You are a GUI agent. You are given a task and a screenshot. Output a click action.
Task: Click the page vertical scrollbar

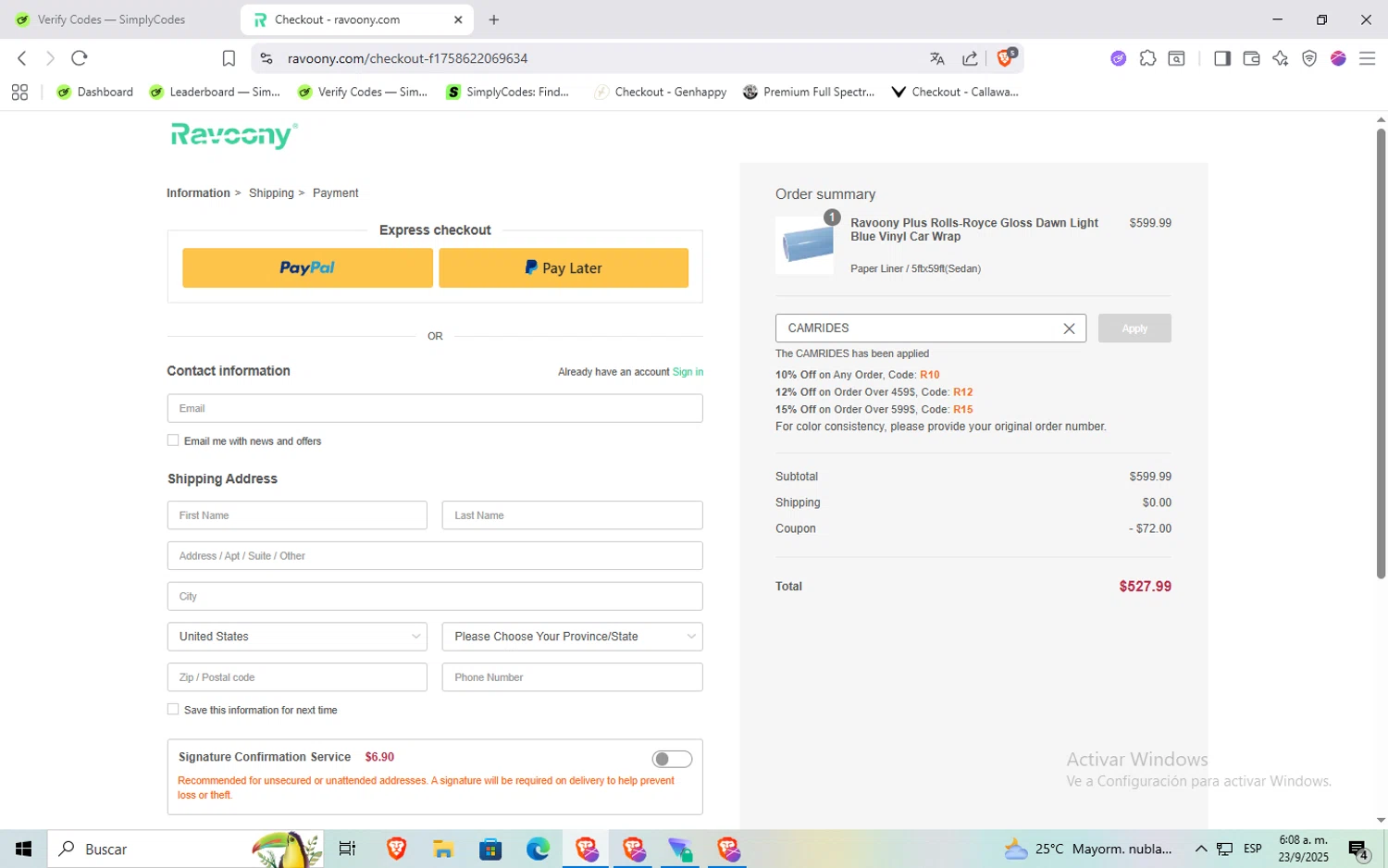coord(1381,353)
